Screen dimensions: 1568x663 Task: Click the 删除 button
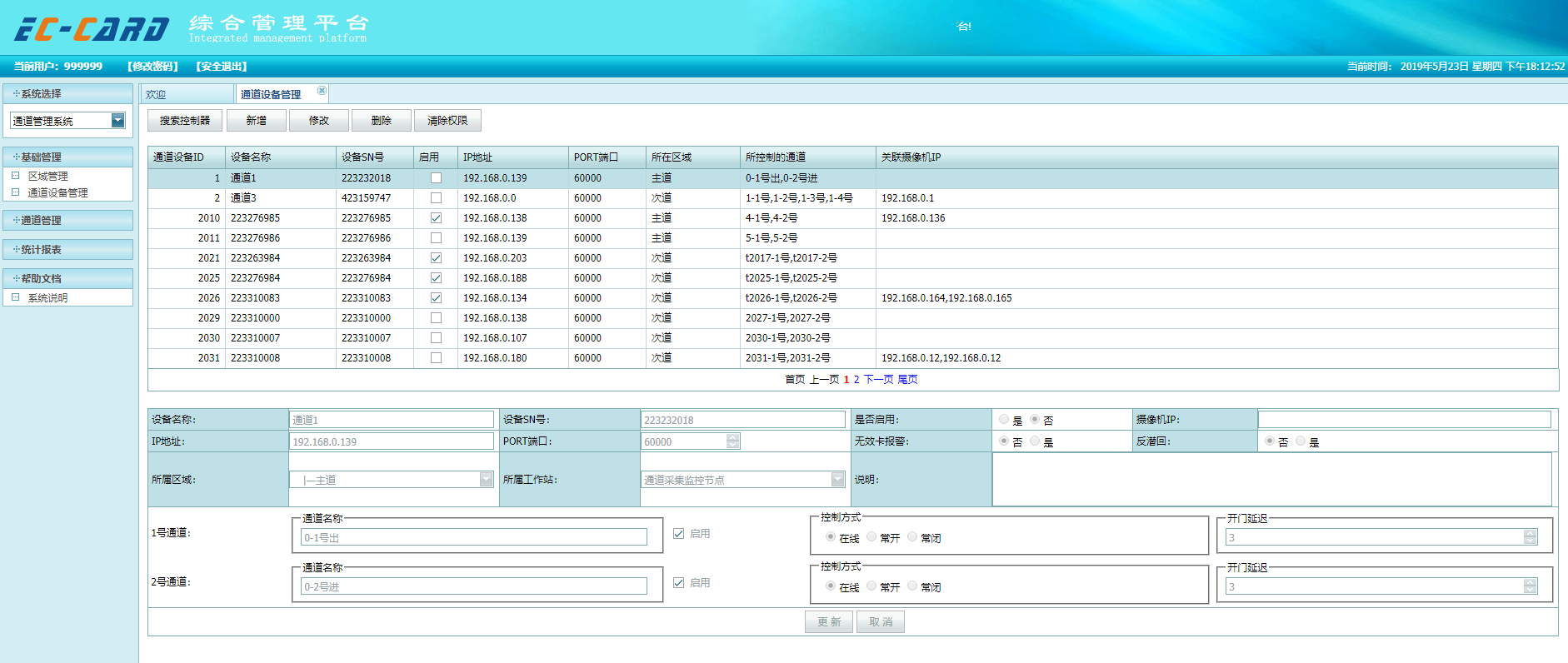382,121
